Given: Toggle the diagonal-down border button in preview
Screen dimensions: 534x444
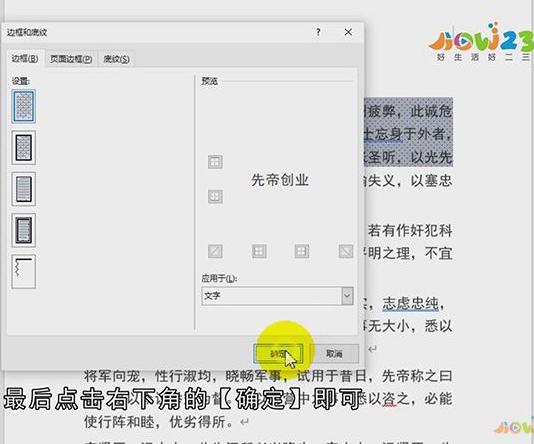Looking at the screenshot, I should (346, 251).
